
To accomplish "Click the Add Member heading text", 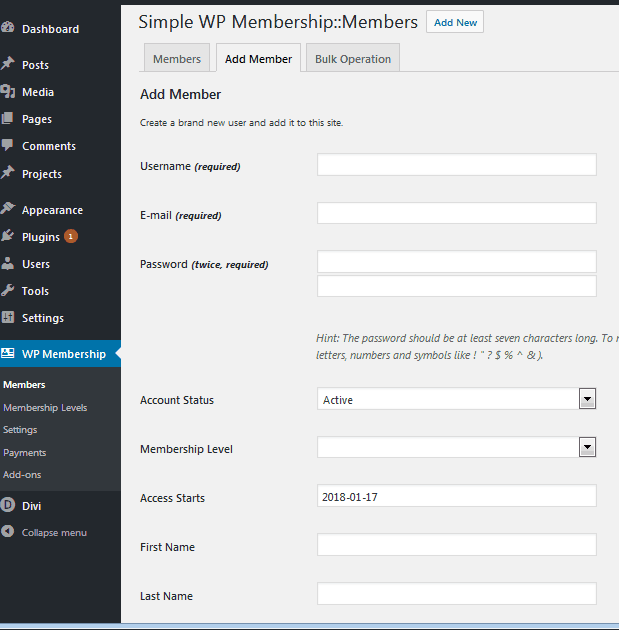I will [x=180, y=94].
